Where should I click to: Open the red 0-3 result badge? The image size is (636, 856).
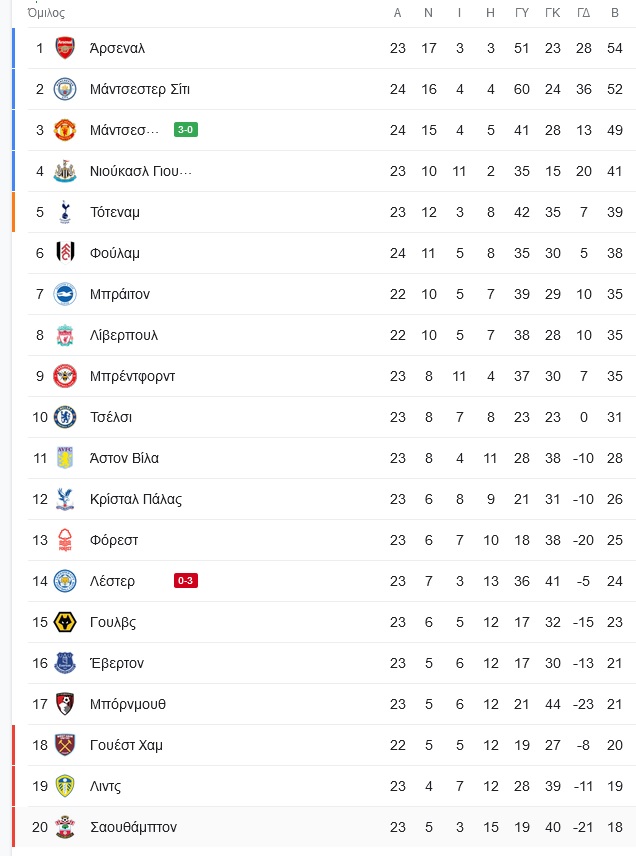186,580
